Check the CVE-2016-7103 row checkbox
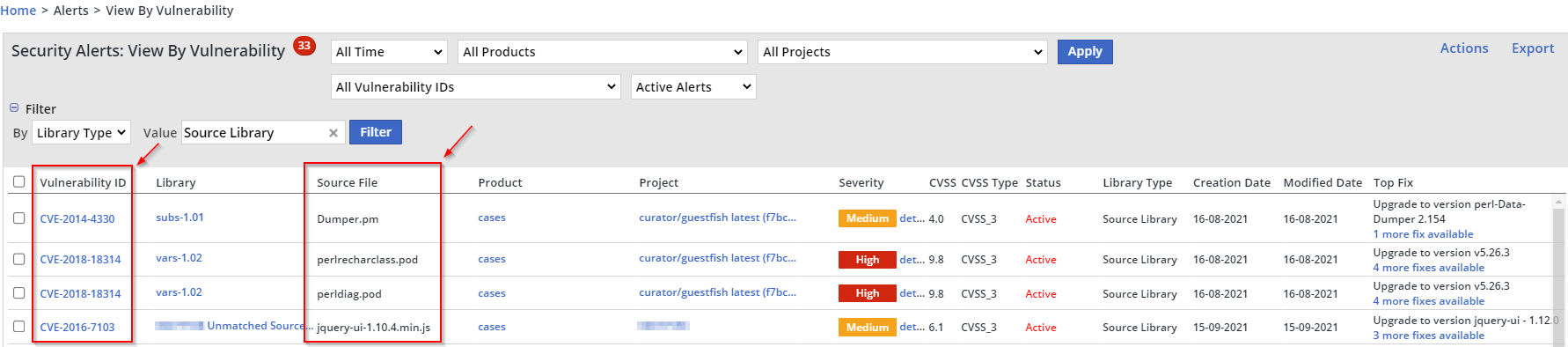 (x=18, y=326)
